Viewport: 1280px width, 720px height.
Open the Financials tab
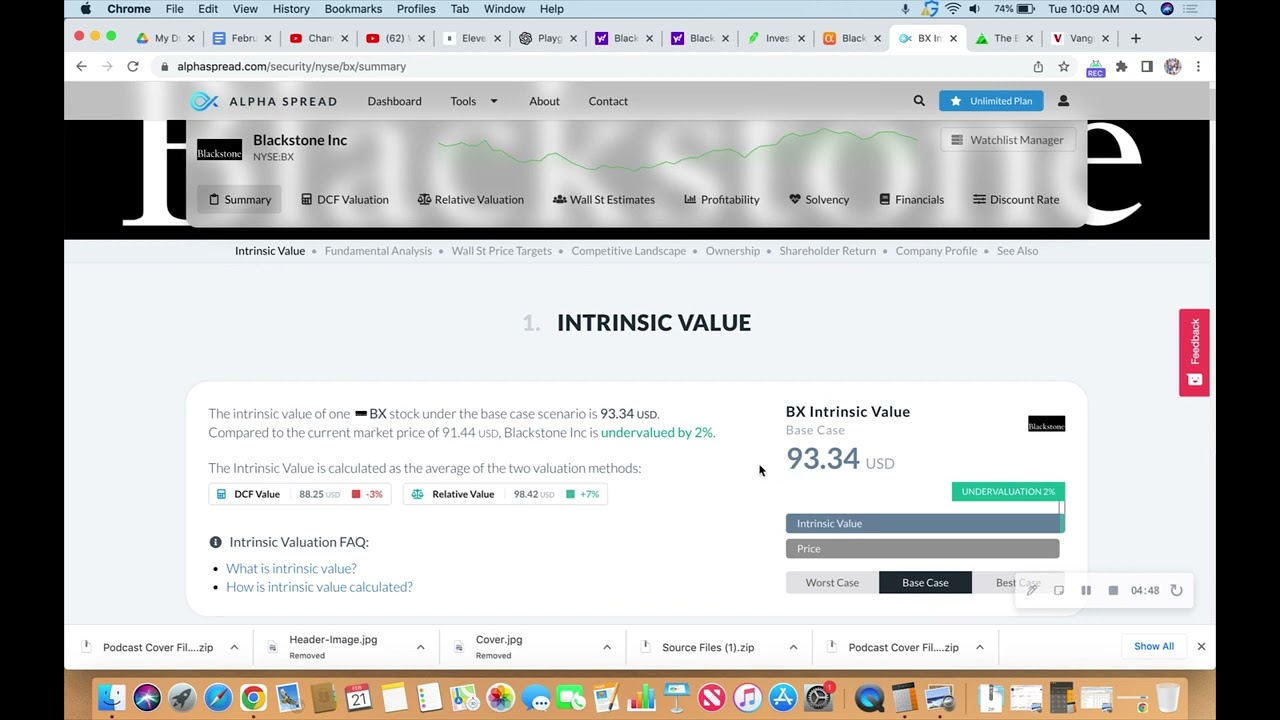click(911, 200)
